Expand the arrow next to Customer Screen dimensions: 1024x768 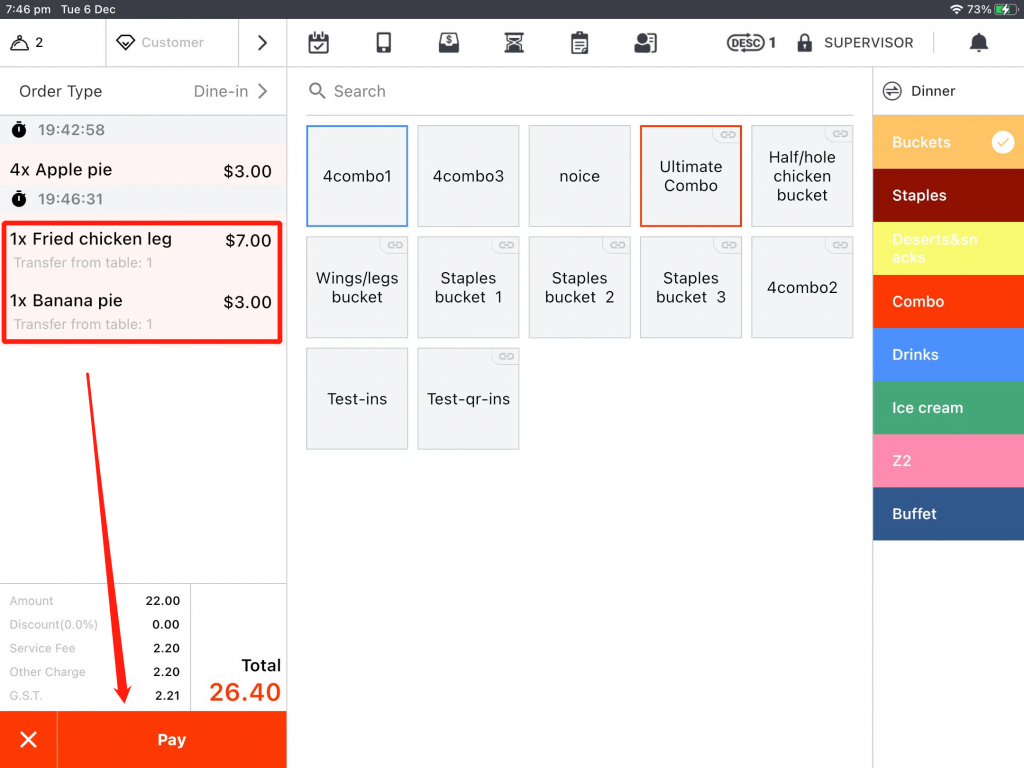[262, 43]
